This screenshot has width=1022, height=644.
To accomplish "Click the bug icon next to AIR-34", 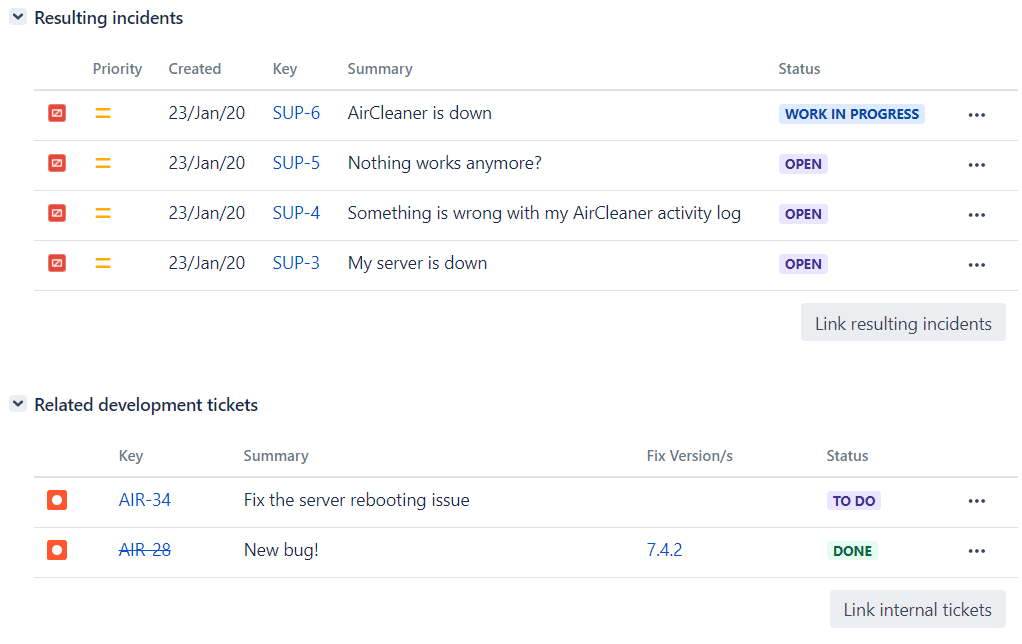I will [x=57, y=501].
